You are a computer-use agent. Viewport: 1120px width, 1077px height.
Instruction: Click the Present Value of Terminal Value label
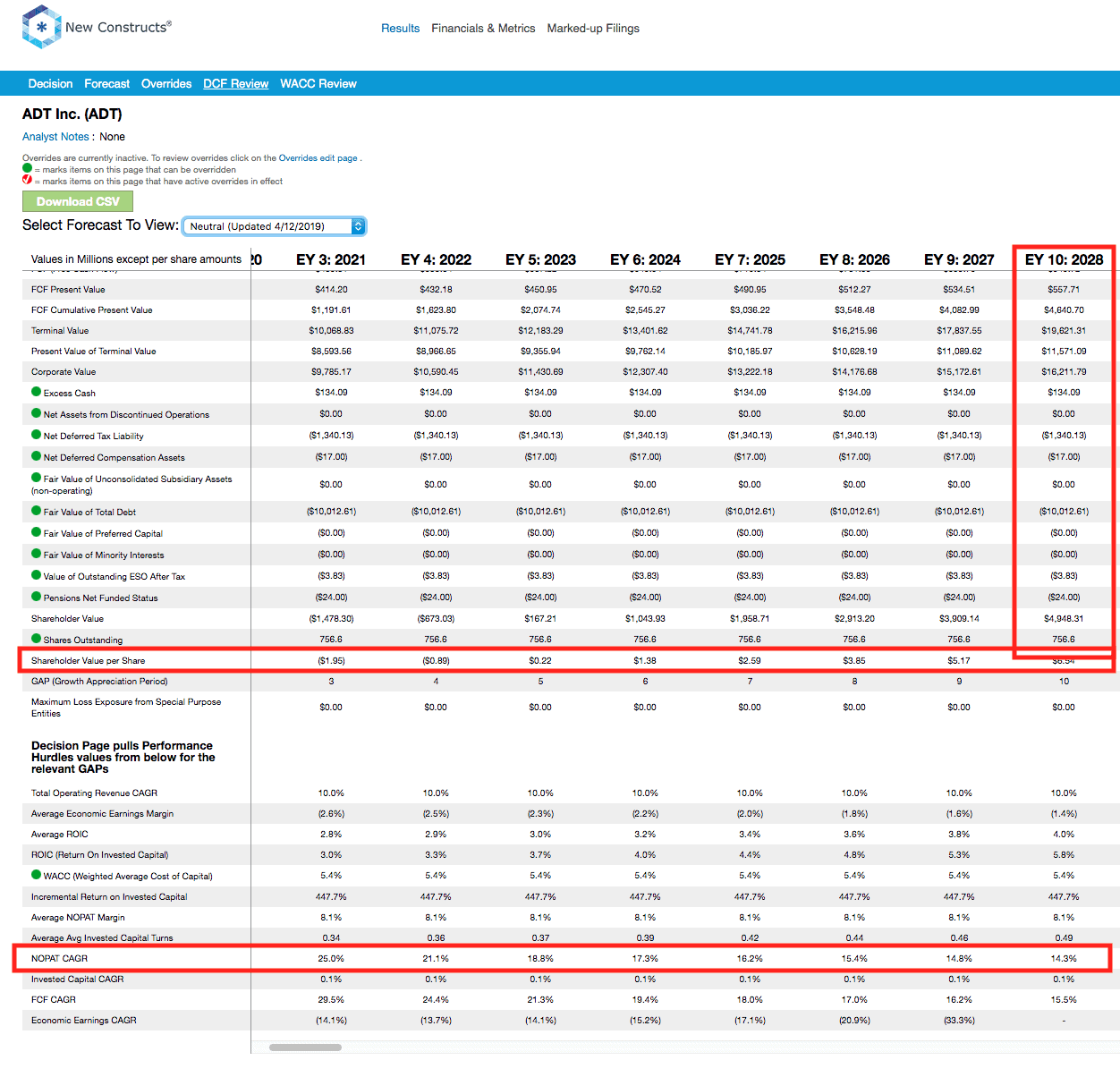click(x=94, y=352)
